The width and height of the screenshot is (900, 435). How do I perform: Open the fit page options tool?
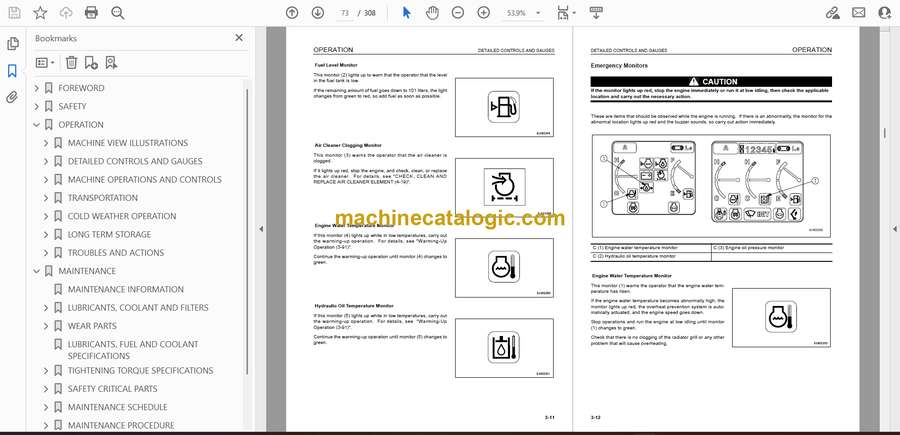566,13
